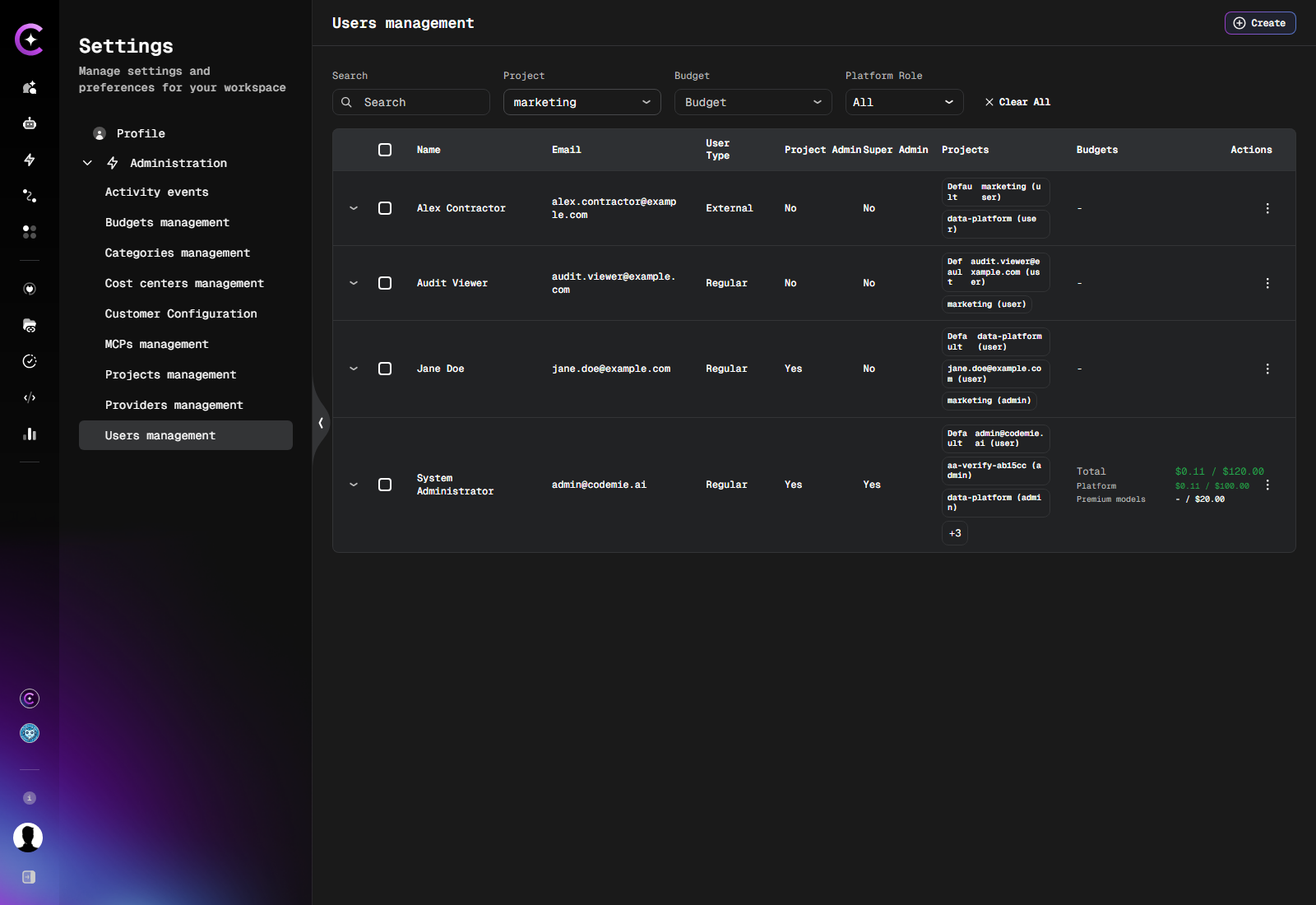The image size is (1316, 905).
Task: Expand the Alex Contractor row
Action: point(354,208)
